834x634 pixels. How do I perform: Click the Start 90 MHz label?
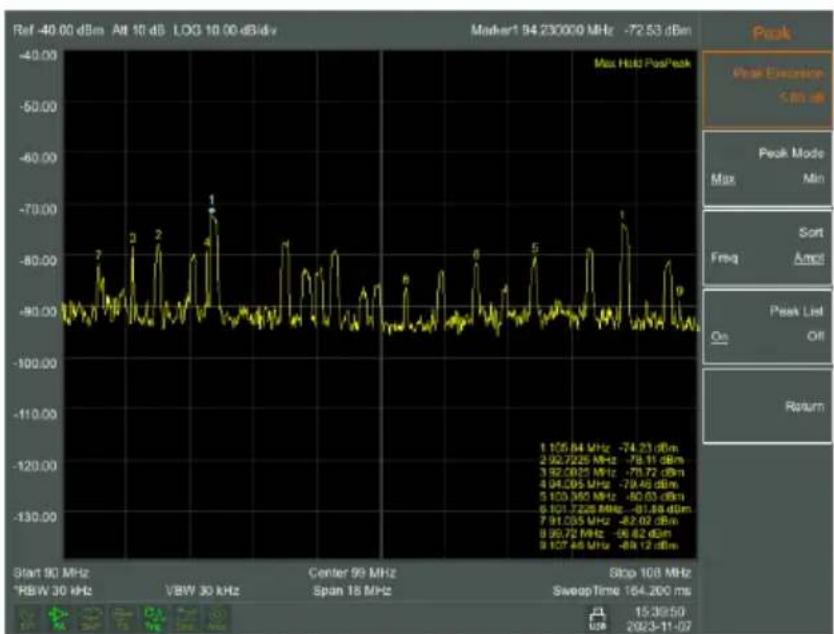click(51, 573)
